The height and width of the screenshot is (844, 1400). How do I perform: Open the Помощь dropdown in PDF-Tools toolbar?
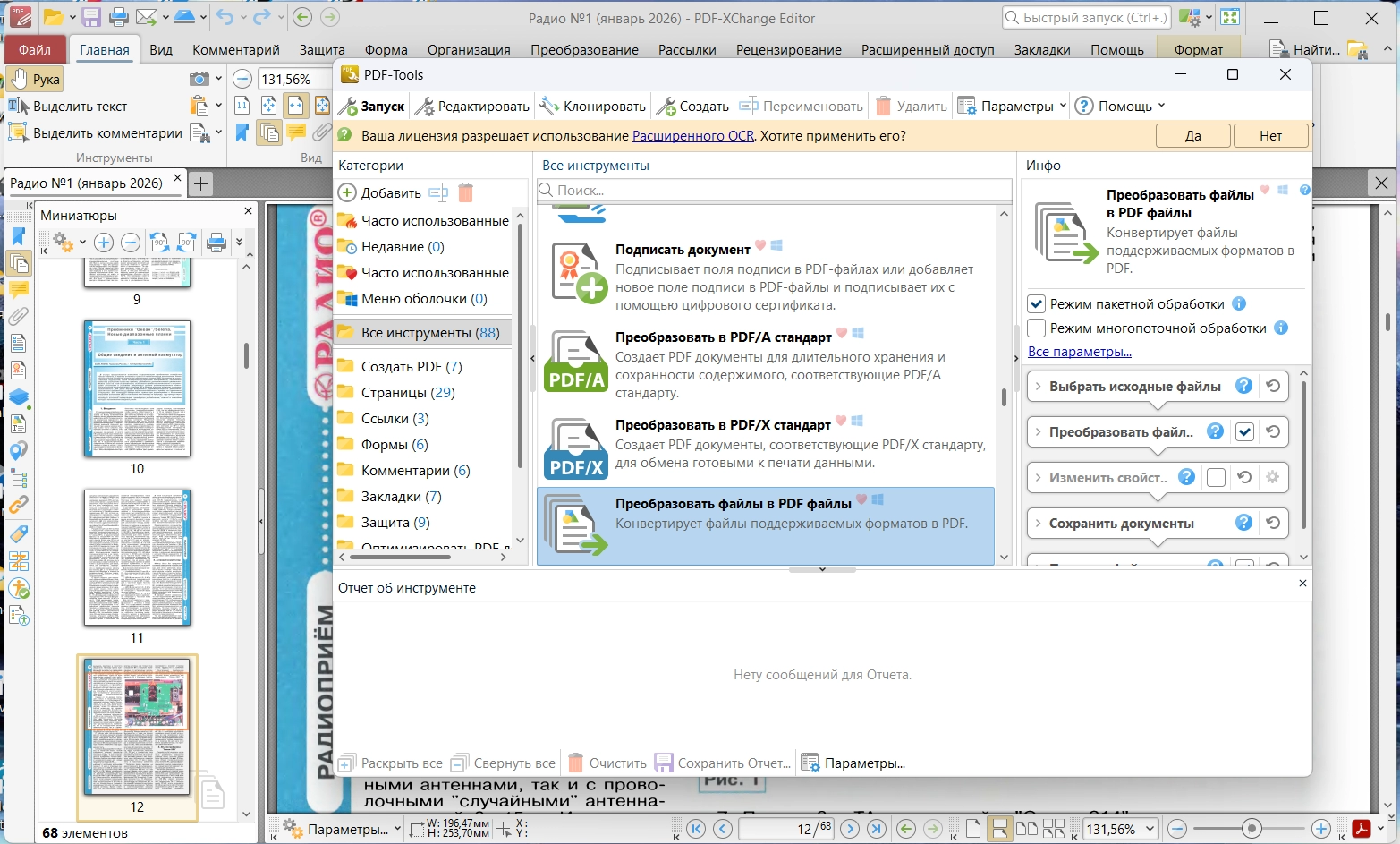[1121, 107]
